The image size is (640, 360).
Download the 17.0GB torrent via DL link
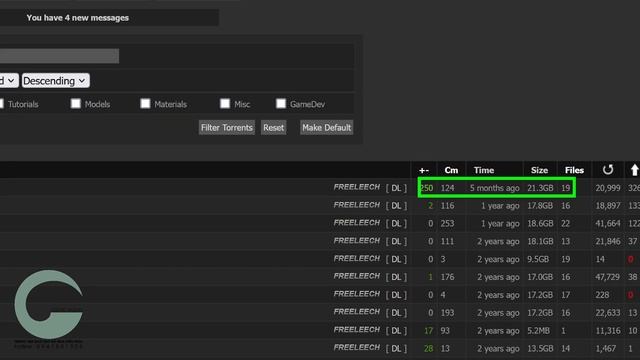396,277
